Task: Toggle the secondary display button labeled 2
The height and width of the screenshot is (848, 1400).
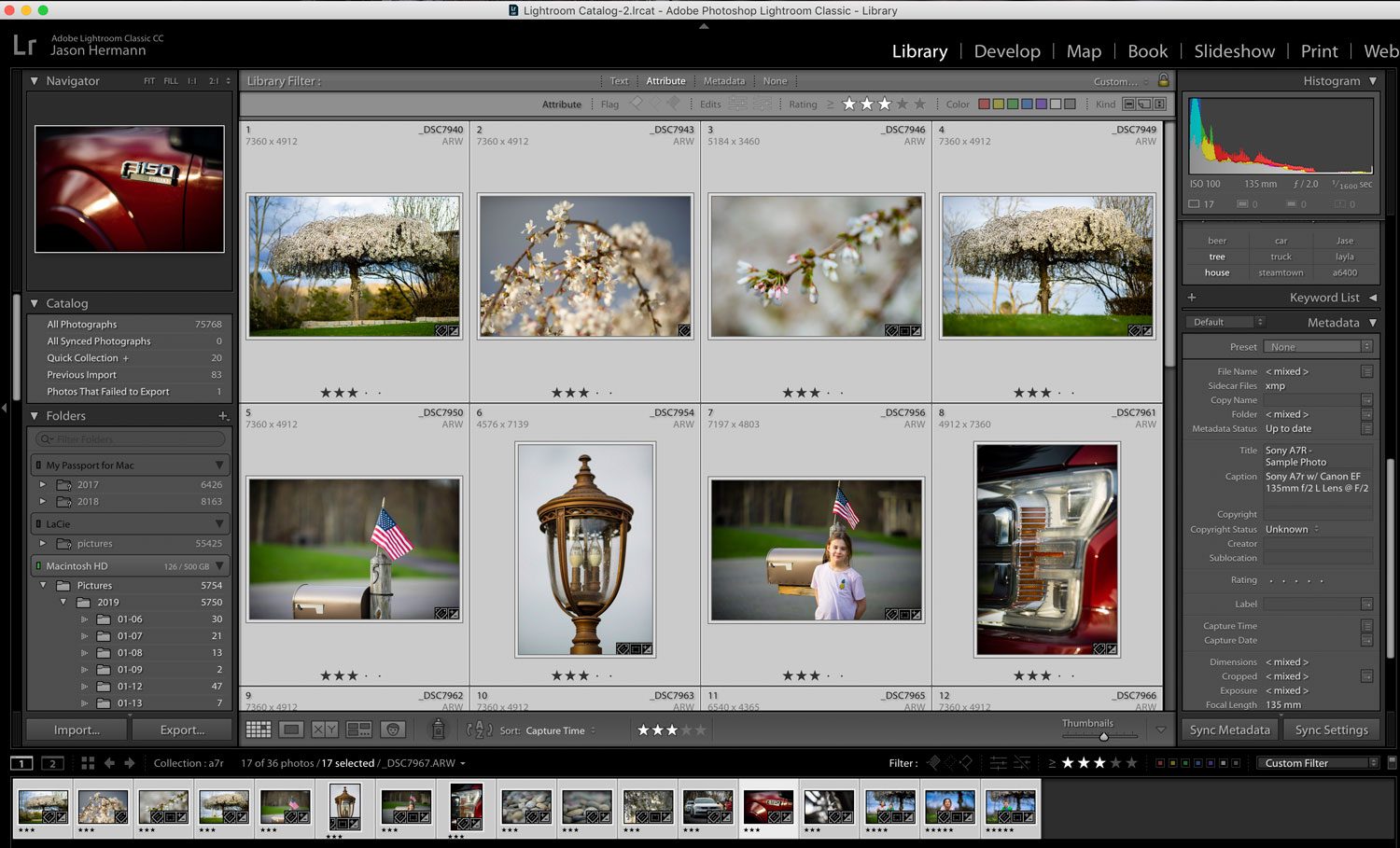Action: pos(52,762)
